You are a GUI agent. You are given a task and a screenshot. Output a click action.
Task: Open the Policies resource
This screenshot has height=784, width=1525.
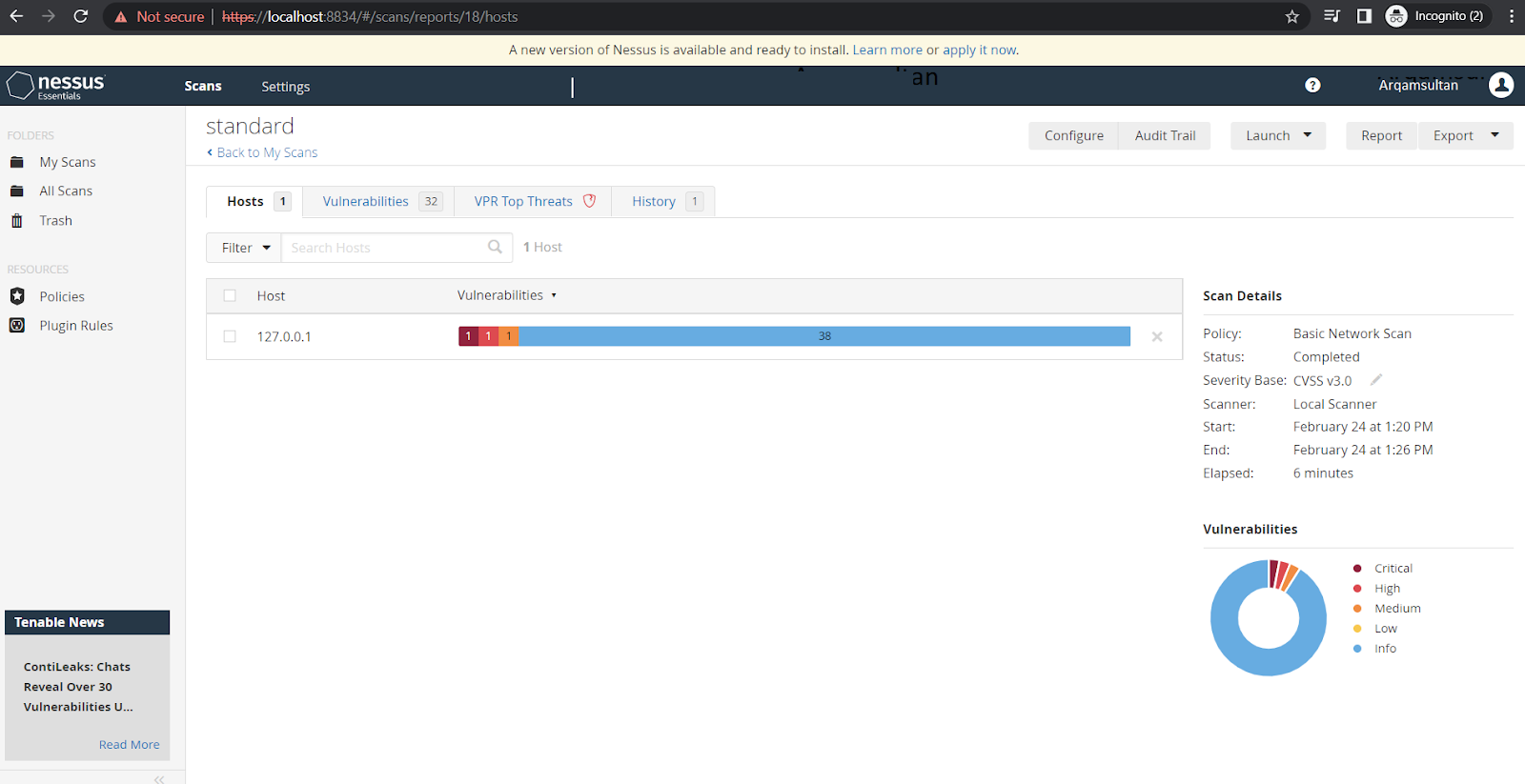(62, 296)
